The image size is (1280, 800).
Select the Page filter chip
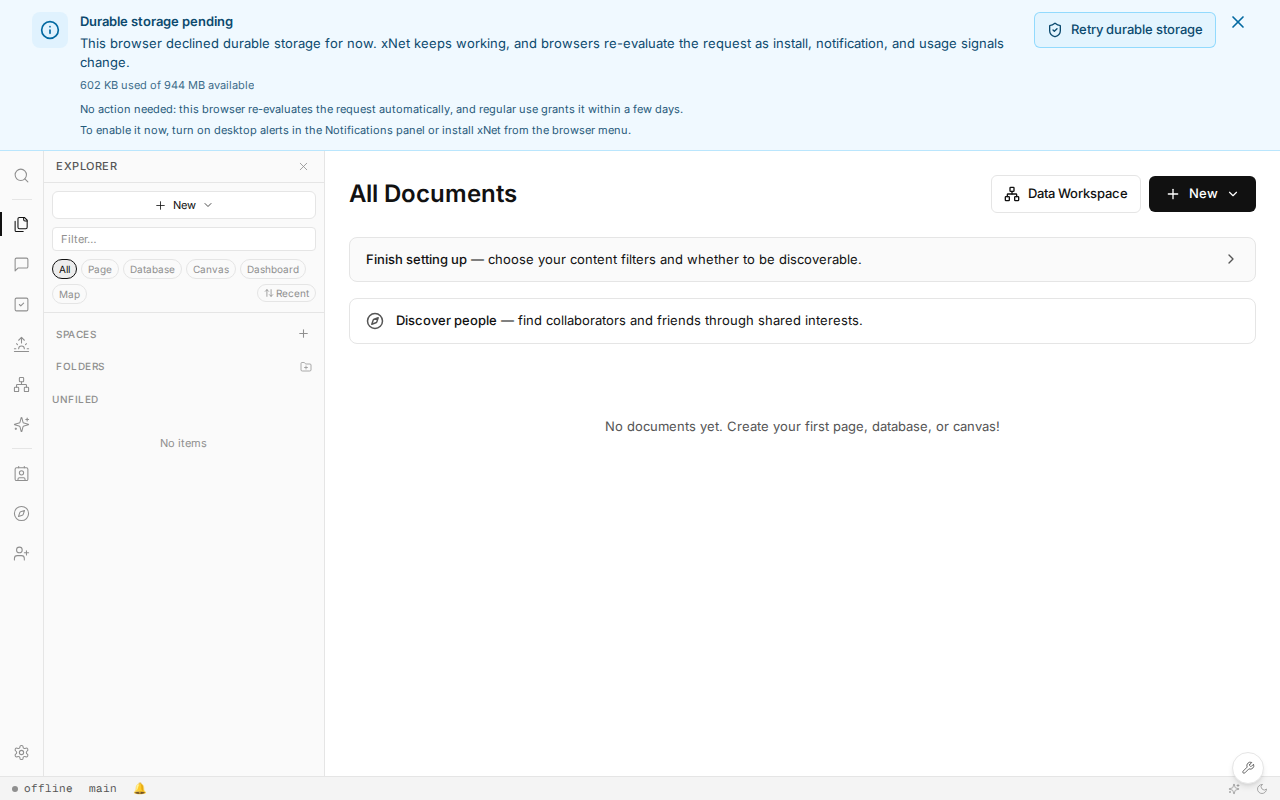100,269
